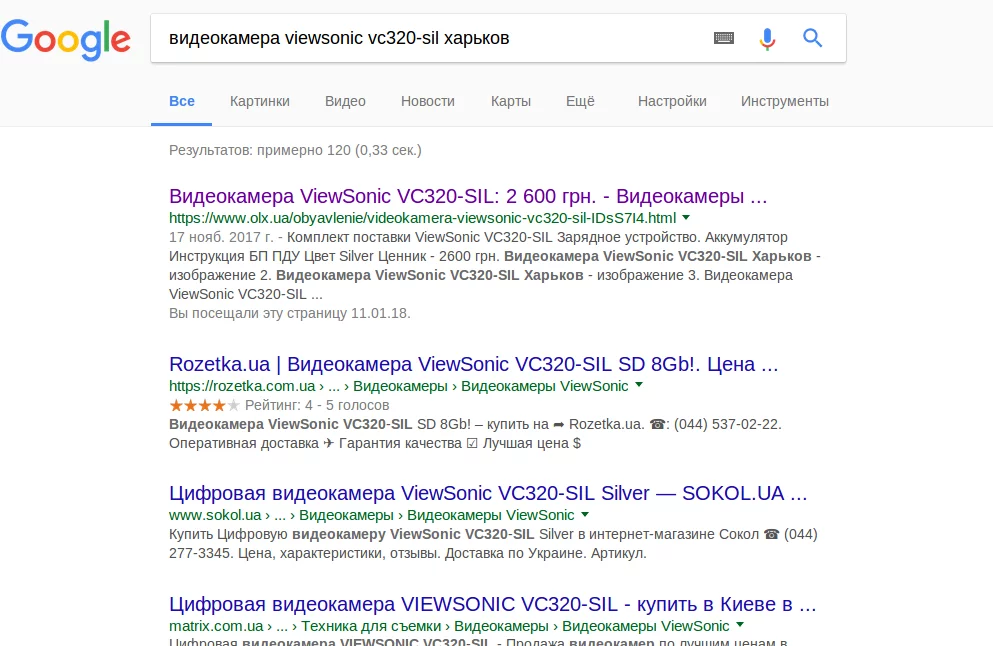The image size is (993, 646).
Task: Open the SOKOL.UA Цифровая видеокамера result
Action: point(488,493)
